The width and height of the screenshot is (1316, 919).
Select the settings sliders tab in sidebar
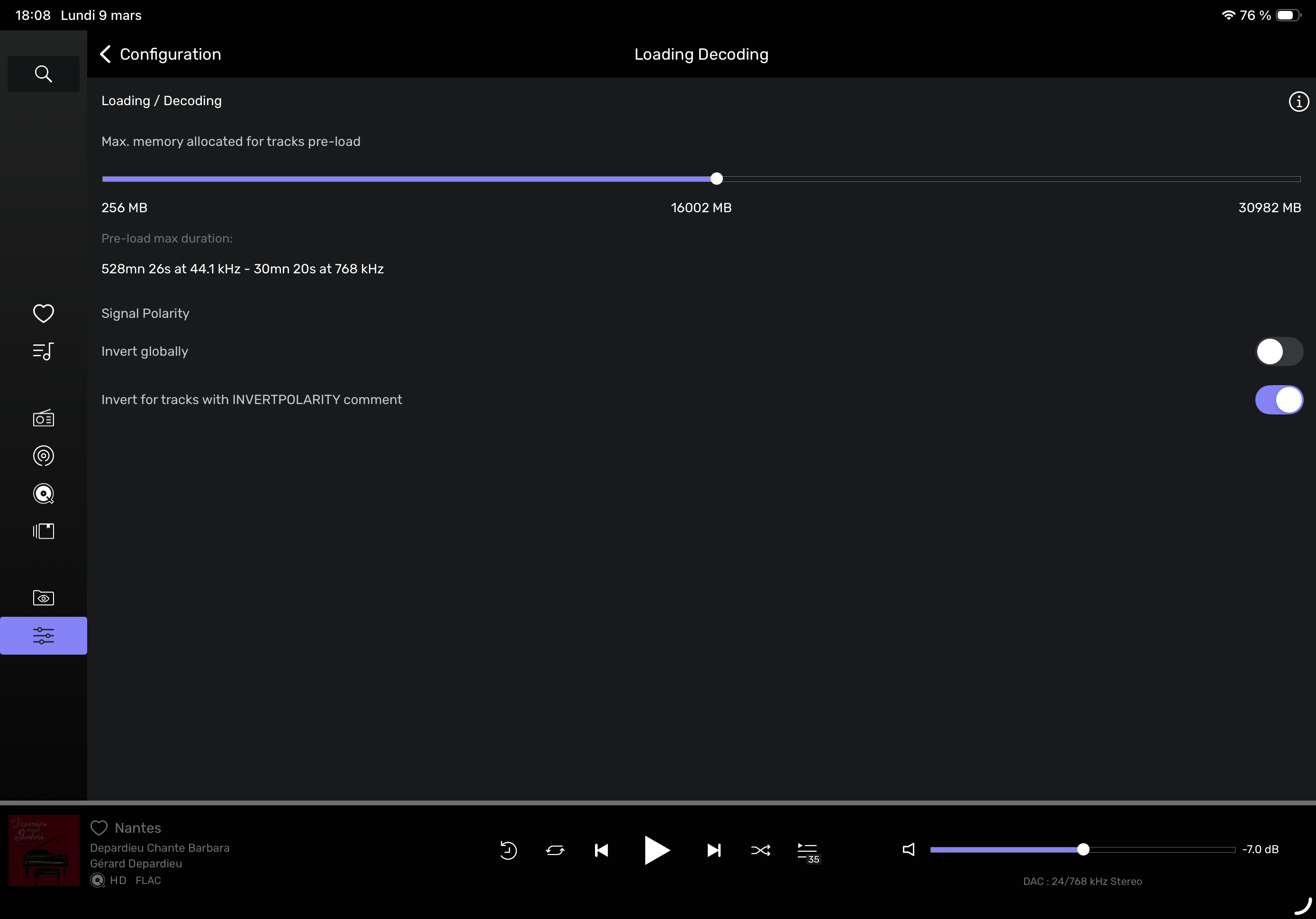[43, 636]
